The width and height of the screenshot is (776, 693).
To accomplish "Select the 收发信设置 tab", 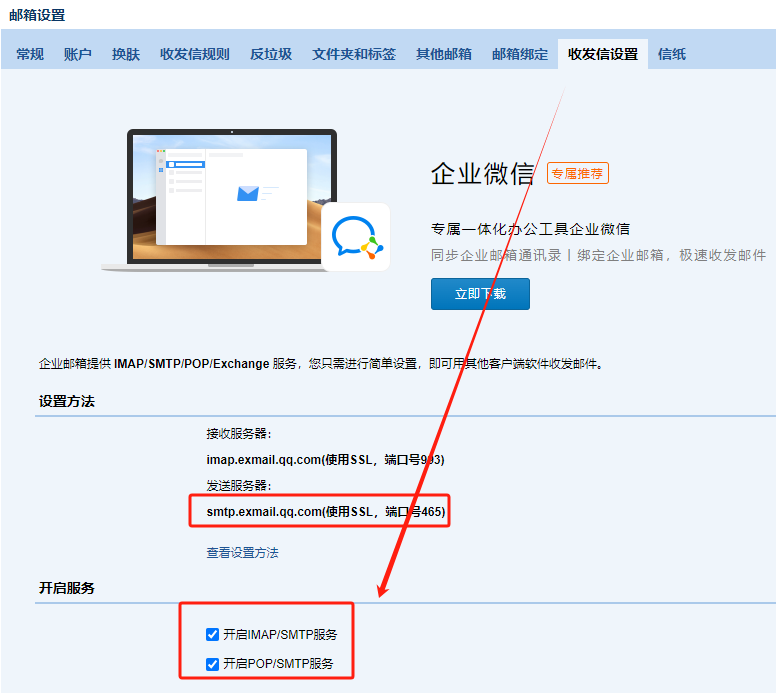I will [603, 54].
